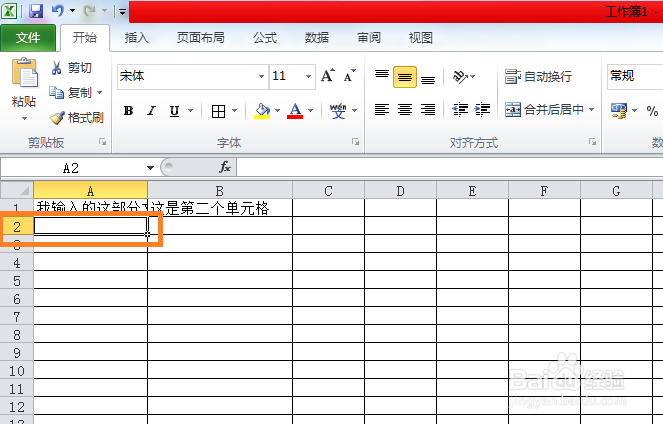Decrease indent icon
Image resolution: width=663 pixels, height=424 pixels.
[460, 110]
